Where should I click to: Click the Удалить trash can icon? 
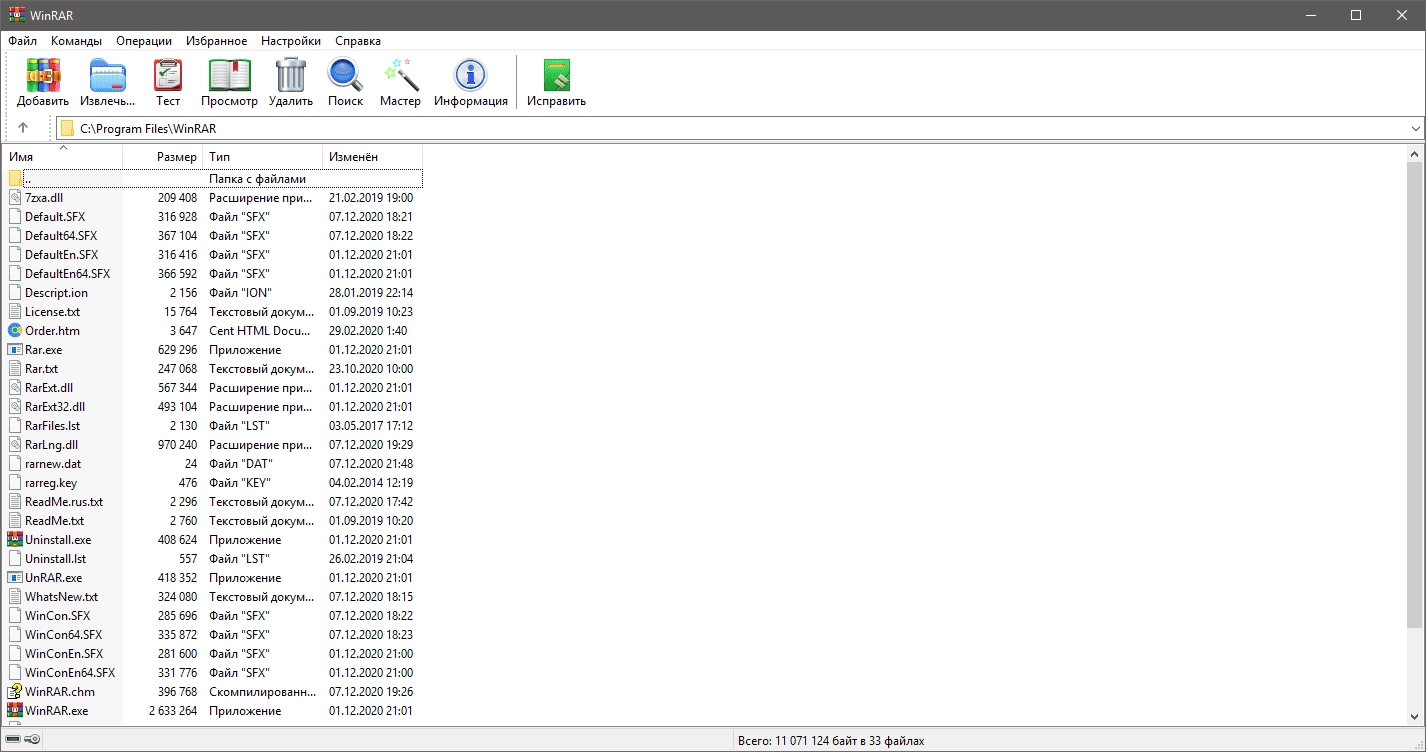[291, 76]
